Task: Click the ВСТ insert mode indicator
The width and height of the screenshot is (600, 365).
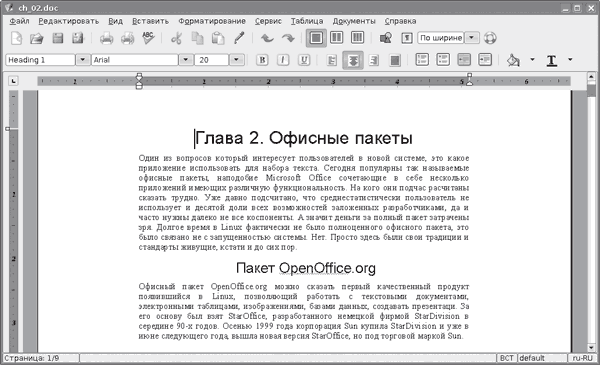Action: pos(507,358)
